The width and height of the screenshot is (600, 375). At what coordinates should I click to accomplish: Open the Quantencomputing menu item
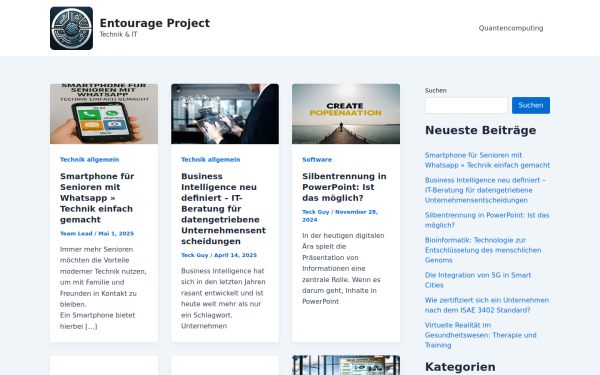pos(511,28)
